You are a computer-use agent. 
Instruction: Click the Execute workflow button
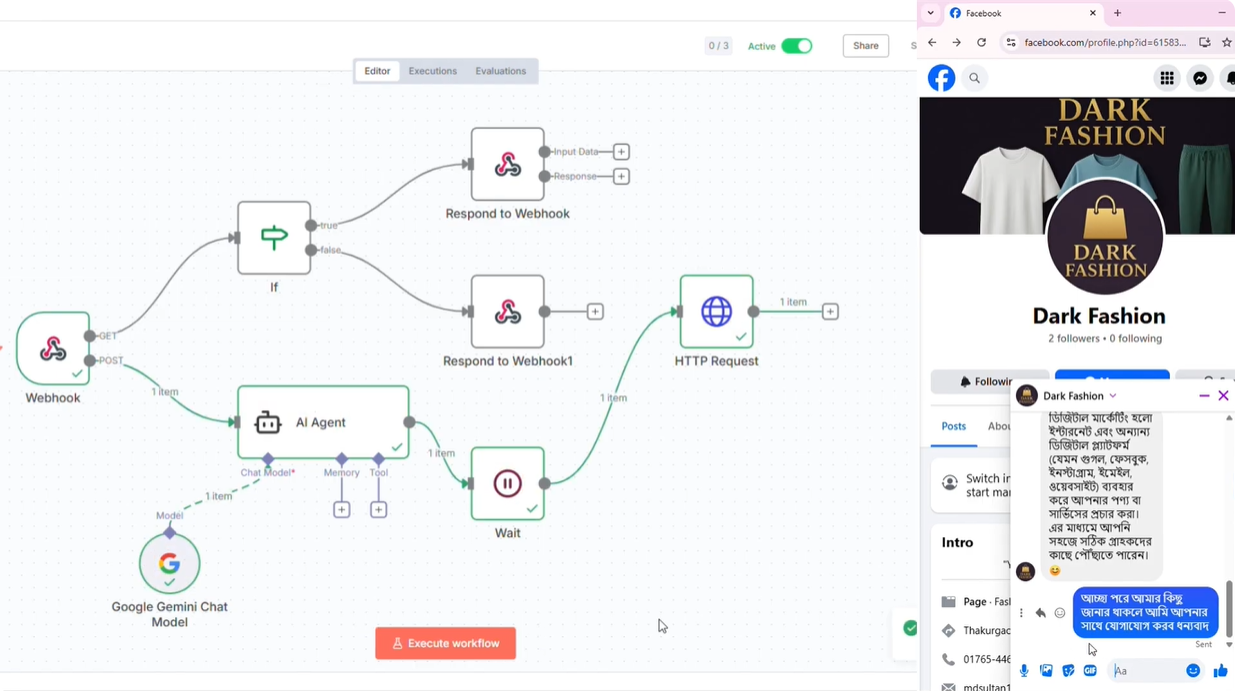click(x=445, y=643)
